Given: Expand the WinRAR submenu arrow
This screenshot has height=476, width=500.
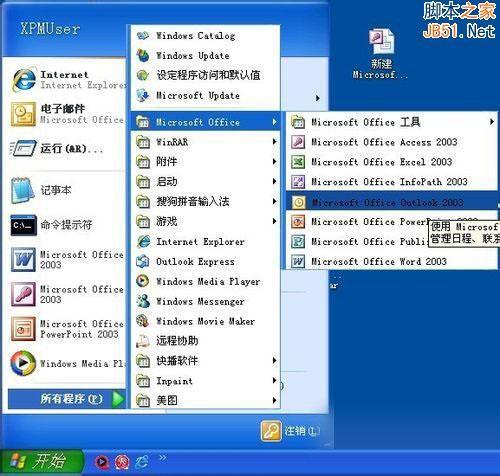Looking at the screenshot, I should coord(274,142).
